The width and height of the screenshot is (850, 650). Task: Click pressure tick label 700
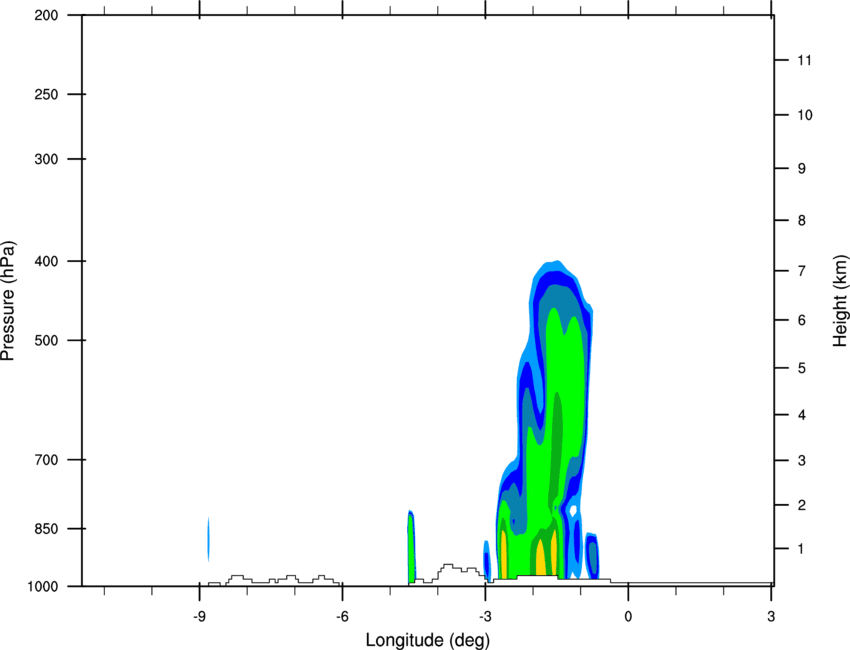tap(47, 460)
